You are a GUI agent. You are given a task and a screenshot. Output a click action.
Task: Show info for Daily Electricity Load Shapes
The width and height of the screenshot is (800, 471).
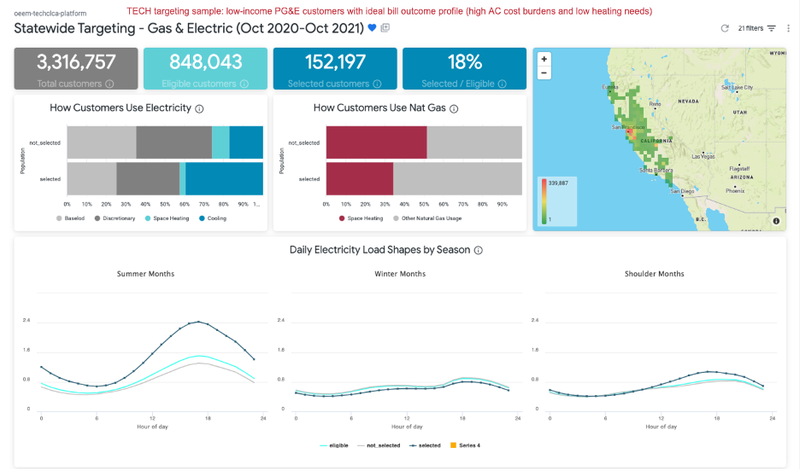(478, 250)
